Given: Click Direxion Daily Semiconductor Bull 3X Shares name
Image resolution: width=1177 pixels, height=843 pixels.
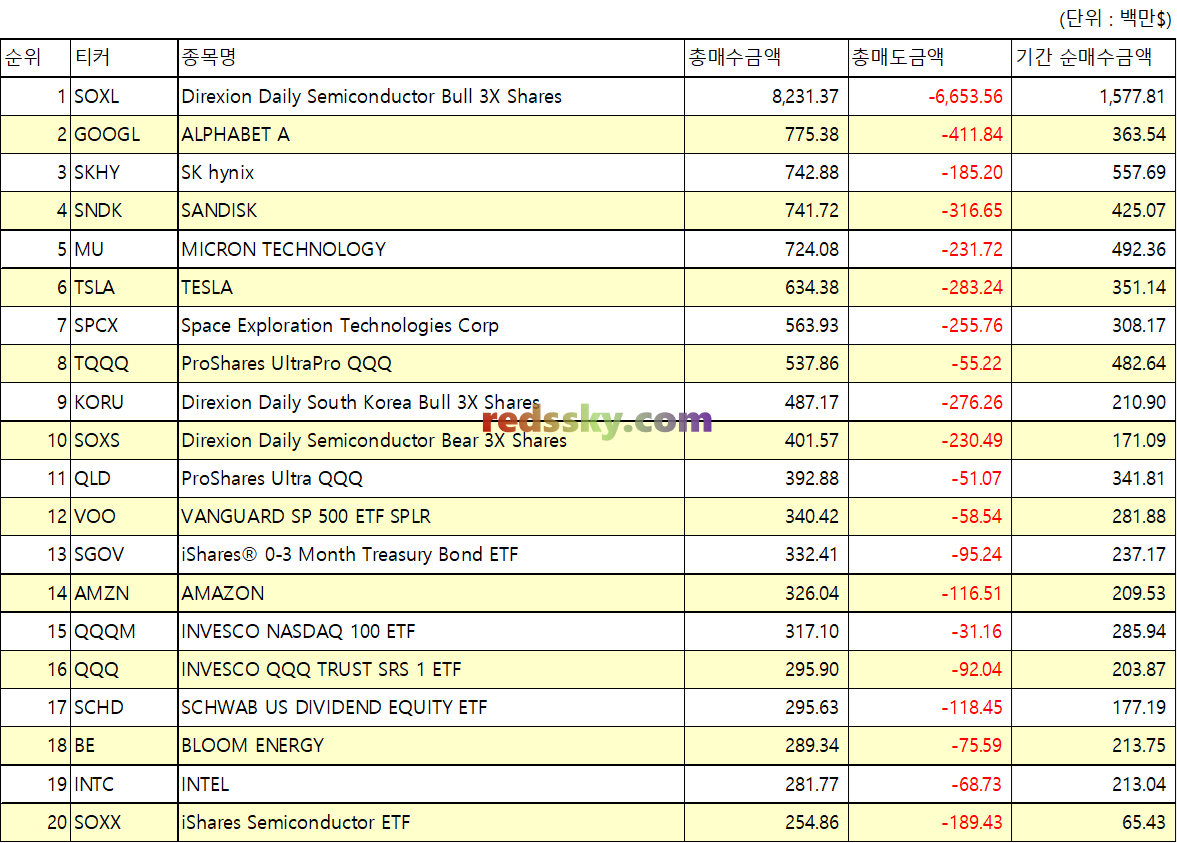Looking at the screenshot, I should click(372, 96).
